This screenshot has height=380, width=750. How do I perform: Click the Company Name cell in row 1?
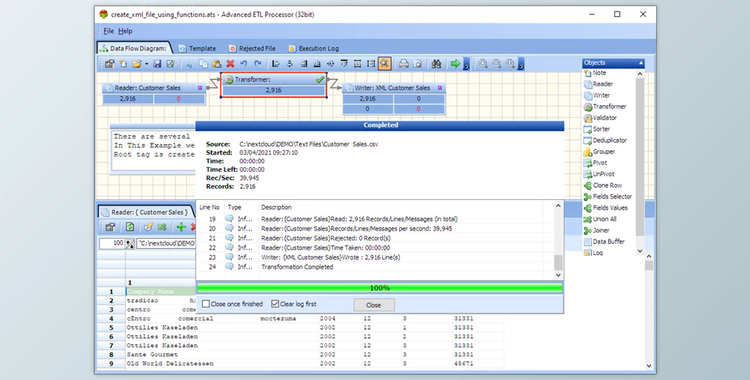pyautogui.click(x=160, y=291)
